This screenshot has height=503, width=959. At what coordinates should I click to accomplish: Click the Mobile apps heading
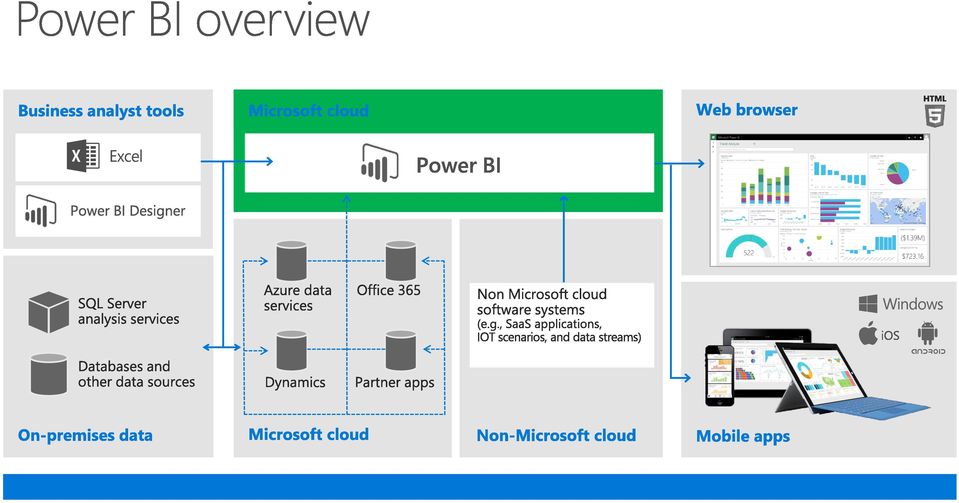point(742,436)
